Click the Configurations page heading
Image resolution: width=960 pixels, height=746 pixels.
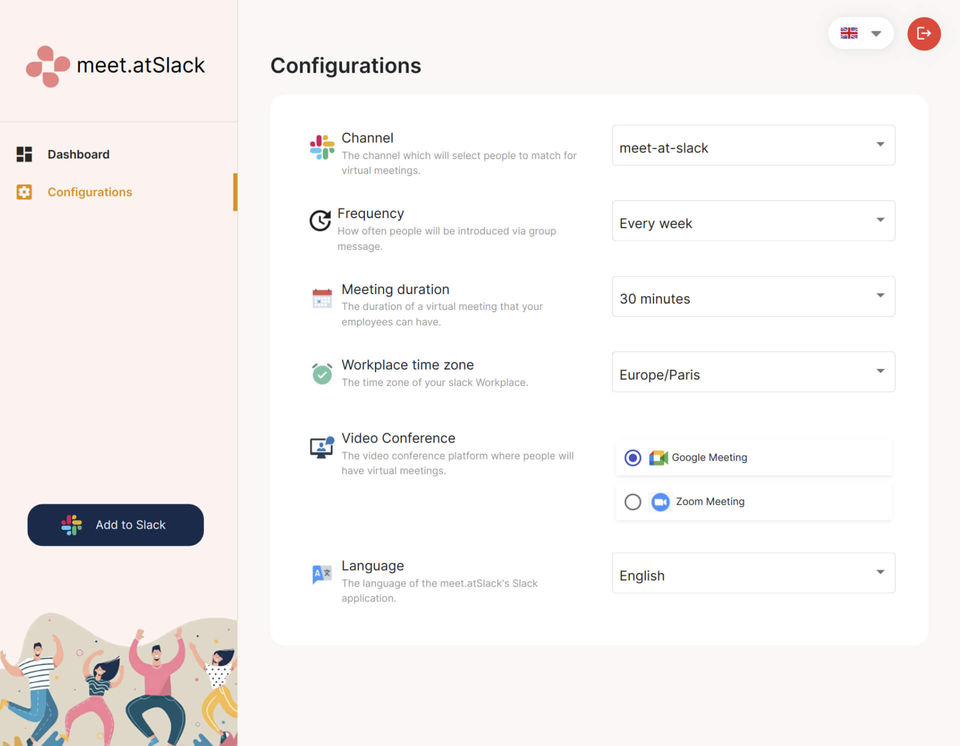point(346,66)
